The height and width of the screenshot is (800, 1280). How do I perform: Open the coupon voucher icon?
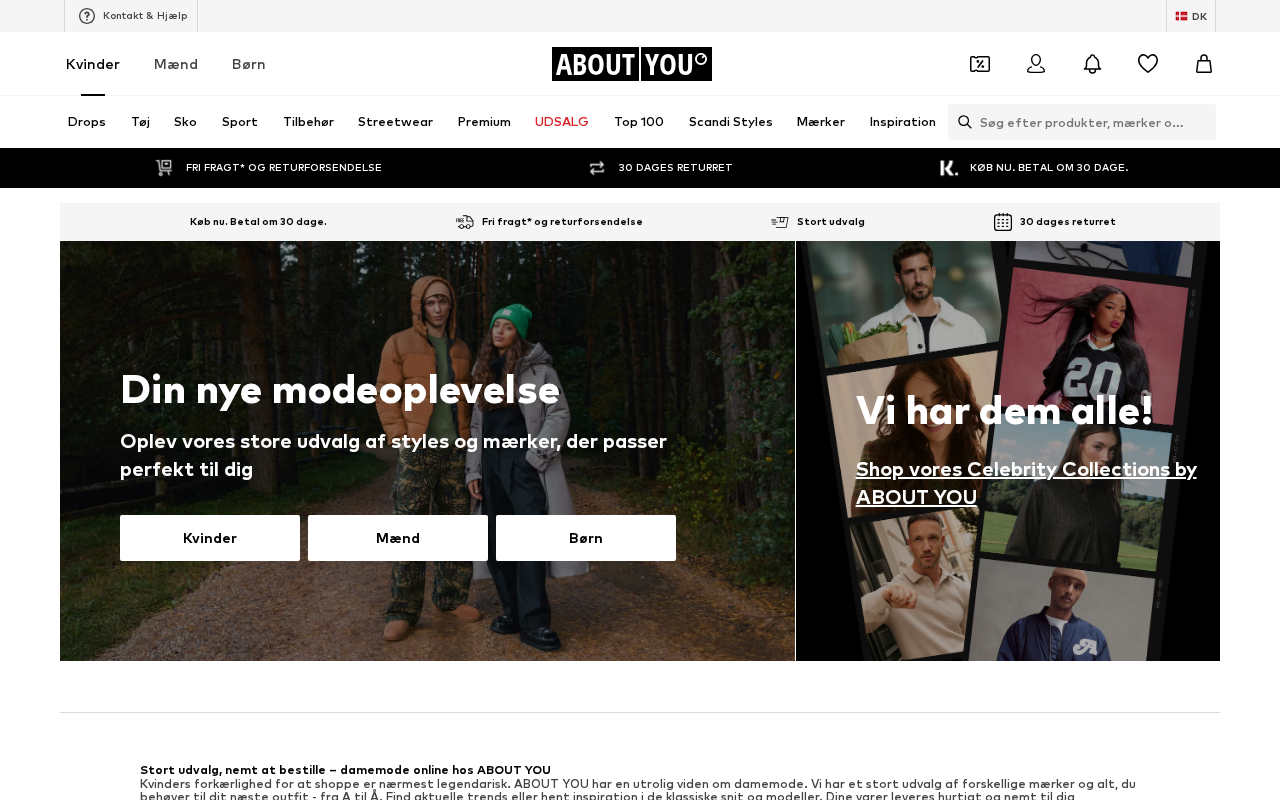[x=980, y=64]
